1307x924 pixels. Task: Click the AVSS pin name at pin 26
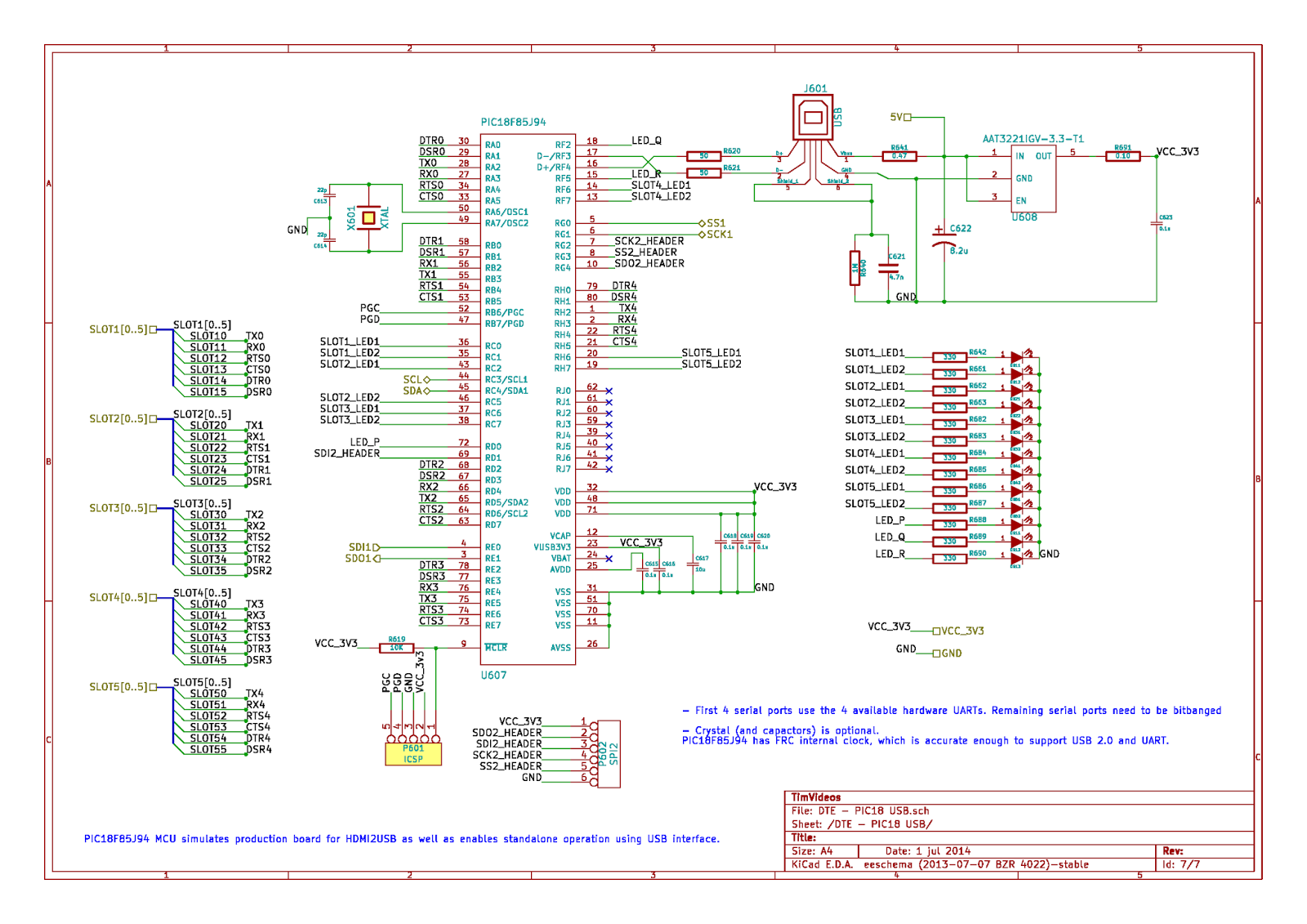click(560, 648)
